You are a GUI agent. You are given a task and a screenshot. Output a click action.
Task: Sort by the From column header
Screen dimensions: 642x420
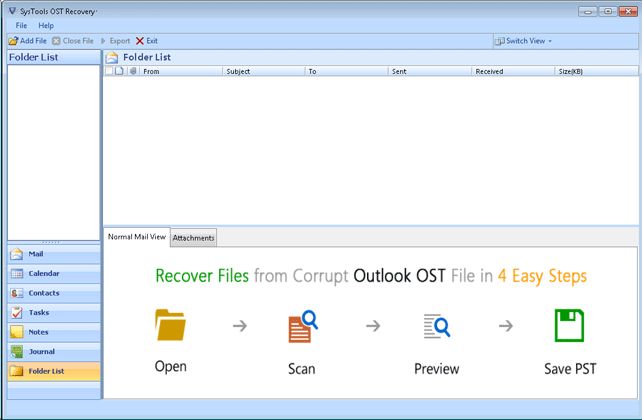tap(181, 71)
